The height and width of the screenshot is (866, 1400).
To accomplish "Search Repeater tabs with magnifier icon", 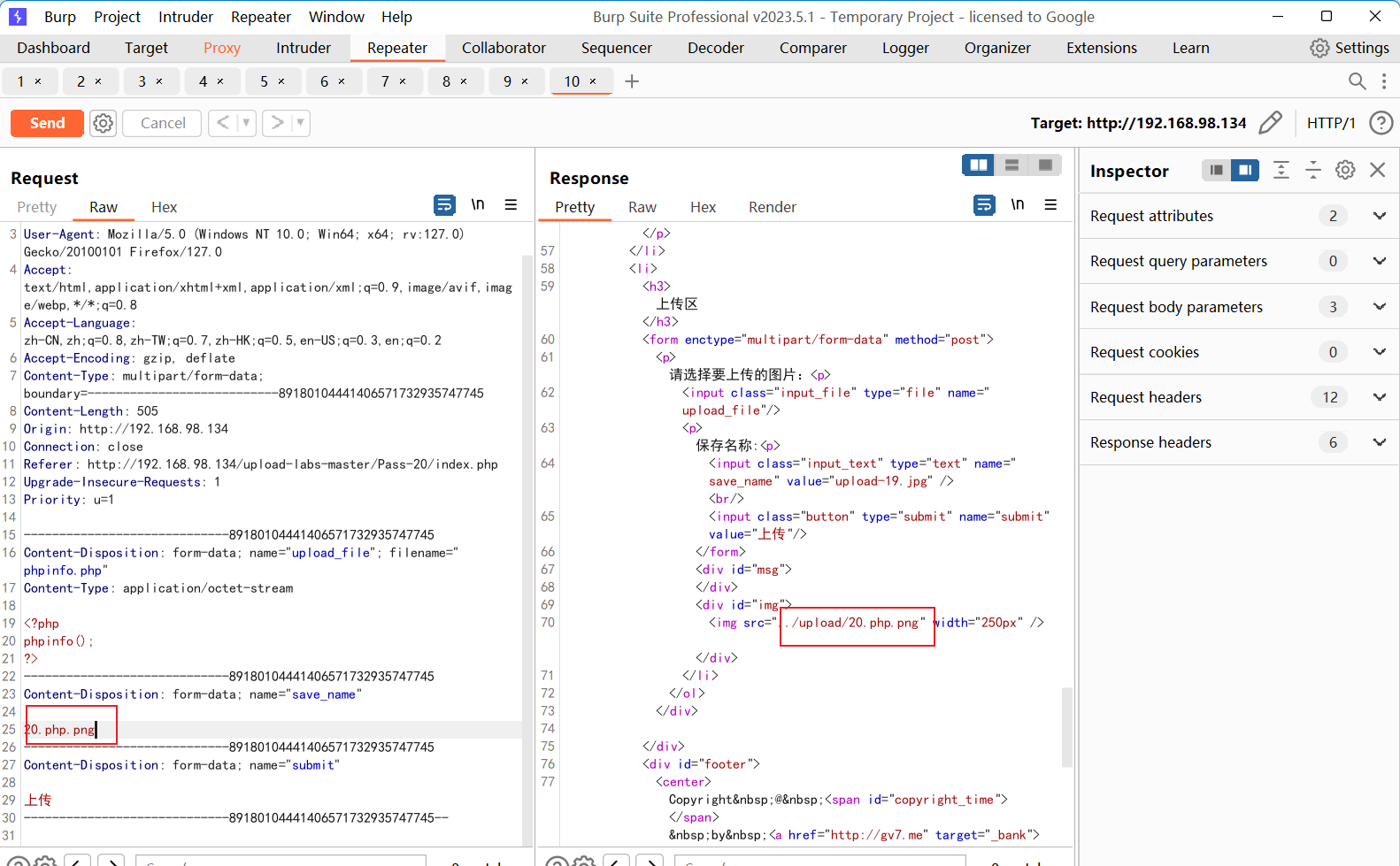I will coord(1357,81).
